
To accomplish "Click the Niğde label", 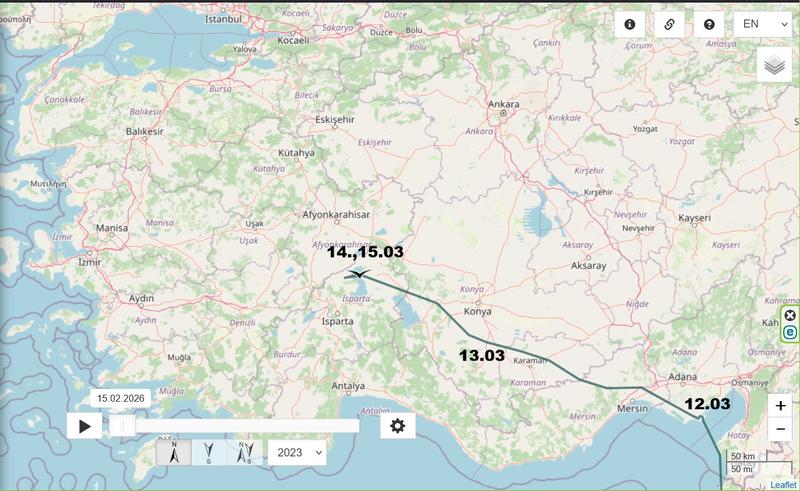I will coord(637,304).
